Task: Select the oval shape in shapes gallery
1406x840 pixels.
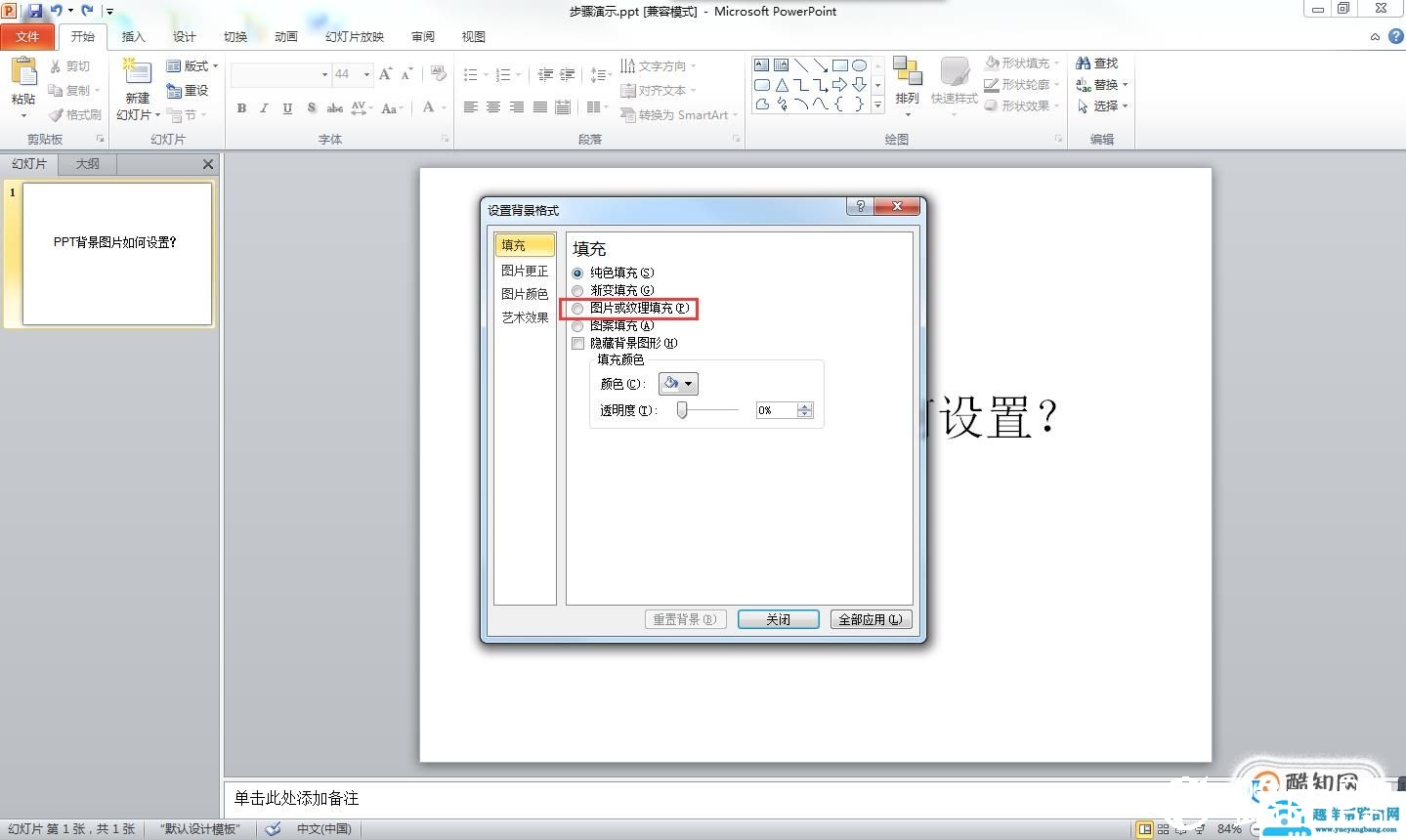Action: coord(859,65)
